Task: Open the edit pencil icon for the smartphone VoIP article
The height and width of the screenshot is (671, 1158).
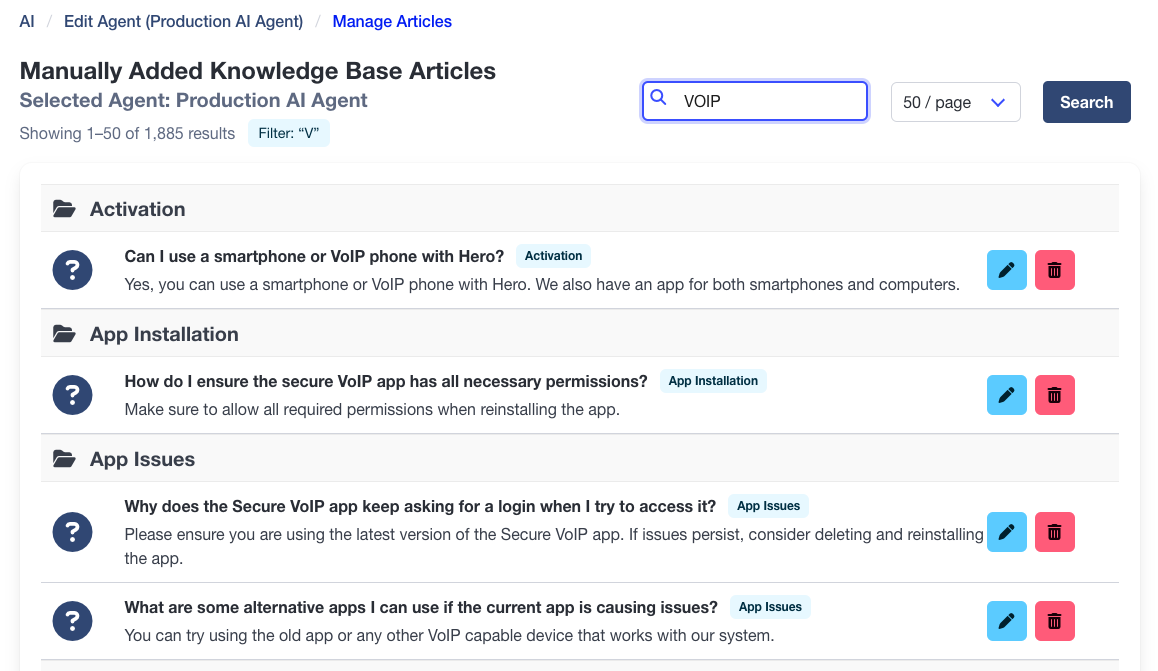Action: (1007, 269)
